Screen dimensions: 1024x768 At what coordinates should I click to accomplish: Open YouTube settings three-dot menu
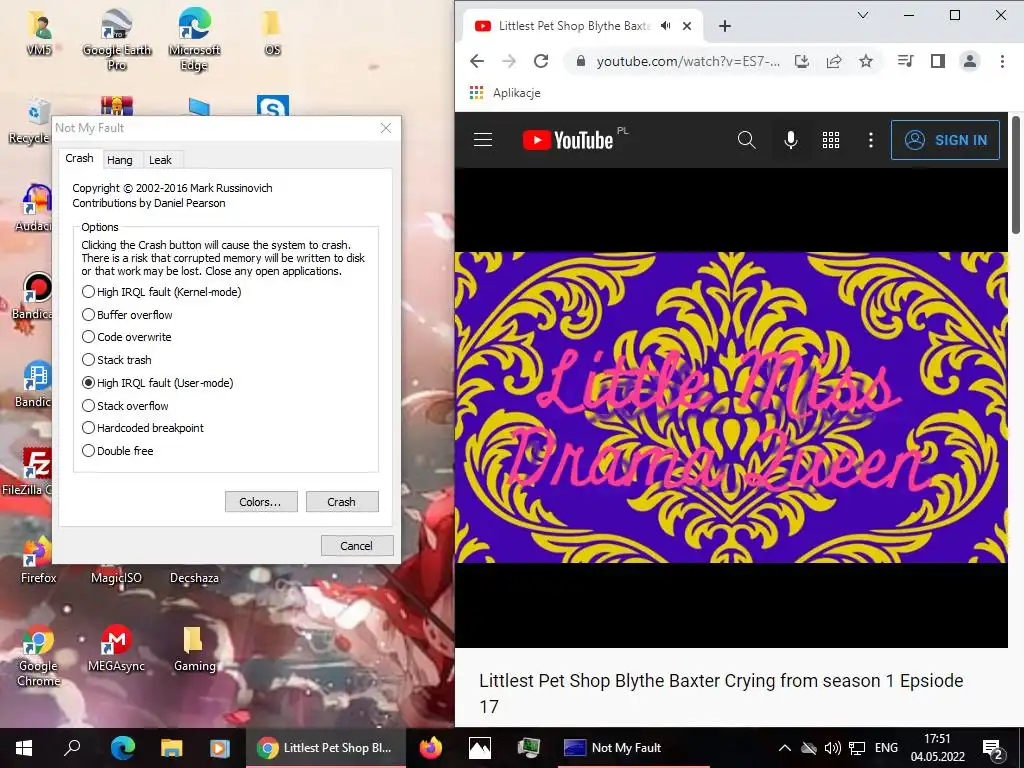click(x=870, y=140)
